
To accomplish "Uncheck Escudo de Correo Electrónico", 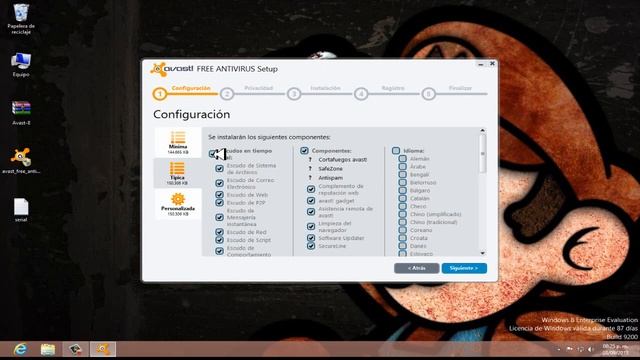I will click(x=220, y=183).
